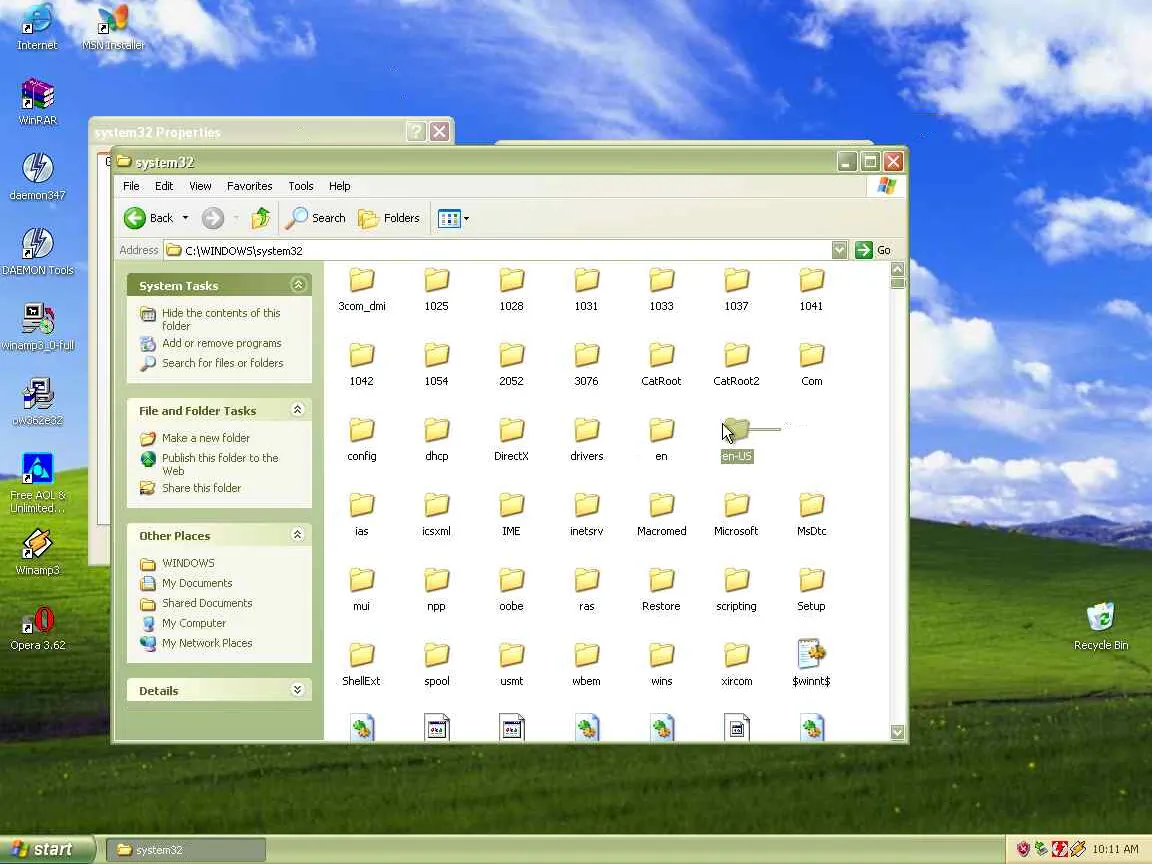
Task: Click Add or remove programs link
Action: (x=222, y=343)
